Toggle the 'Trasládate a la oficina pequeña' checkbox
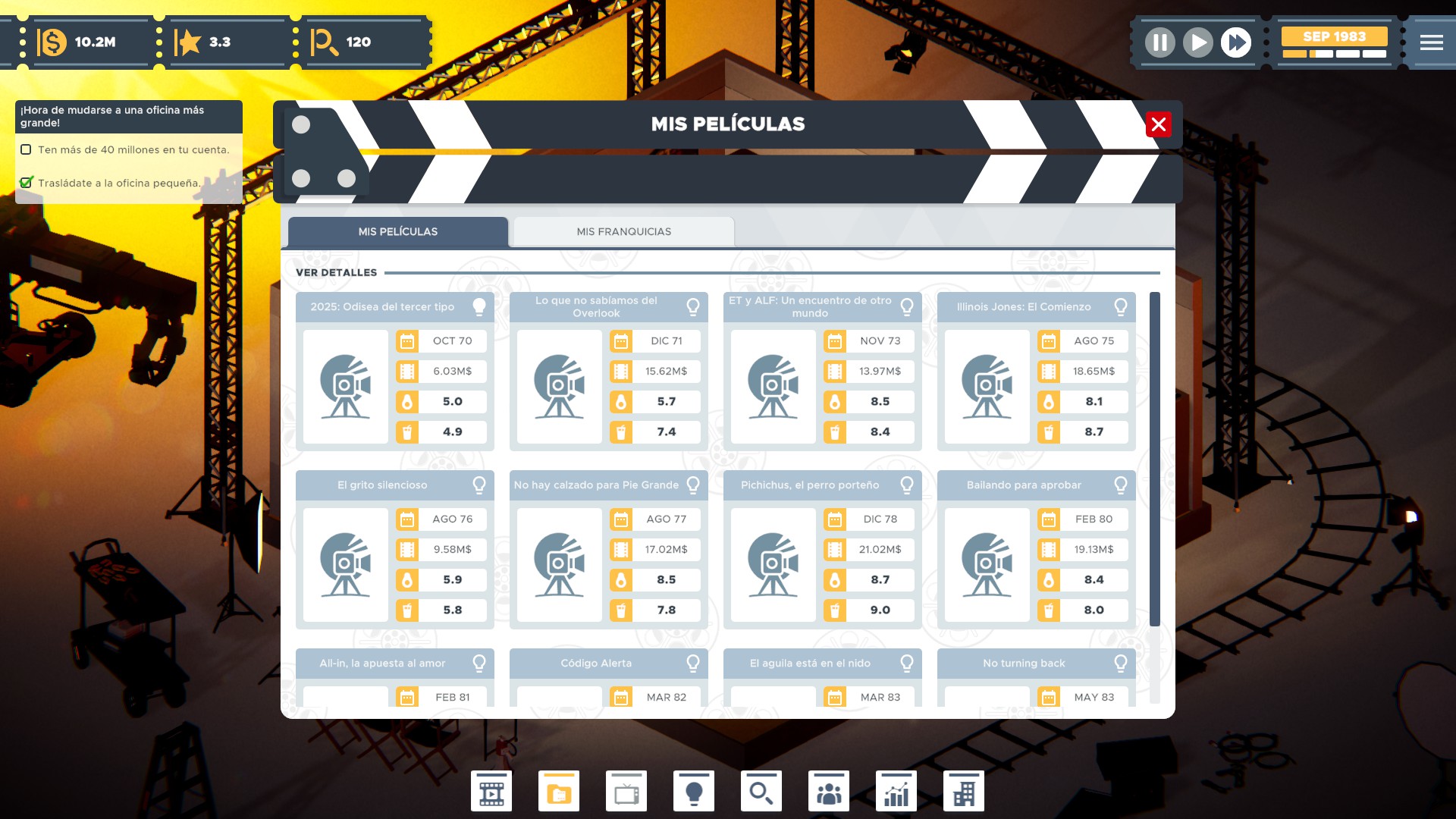Image resolution: width=1456 pixels, height=819 pixels. click(x=27, y=183)
